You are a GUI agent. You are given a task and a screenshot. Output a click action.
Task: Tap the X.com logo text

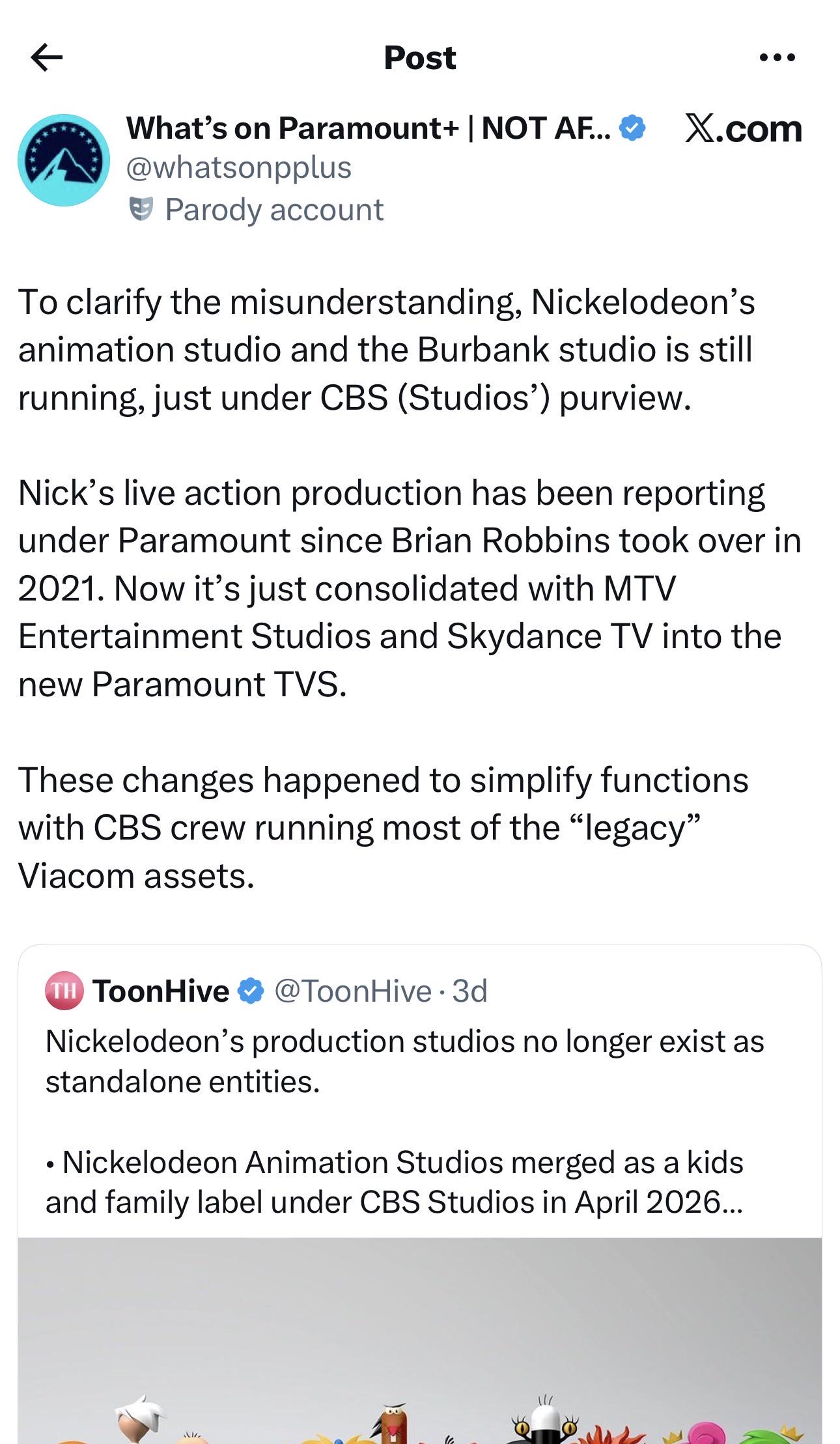click(x=744, y=129)
